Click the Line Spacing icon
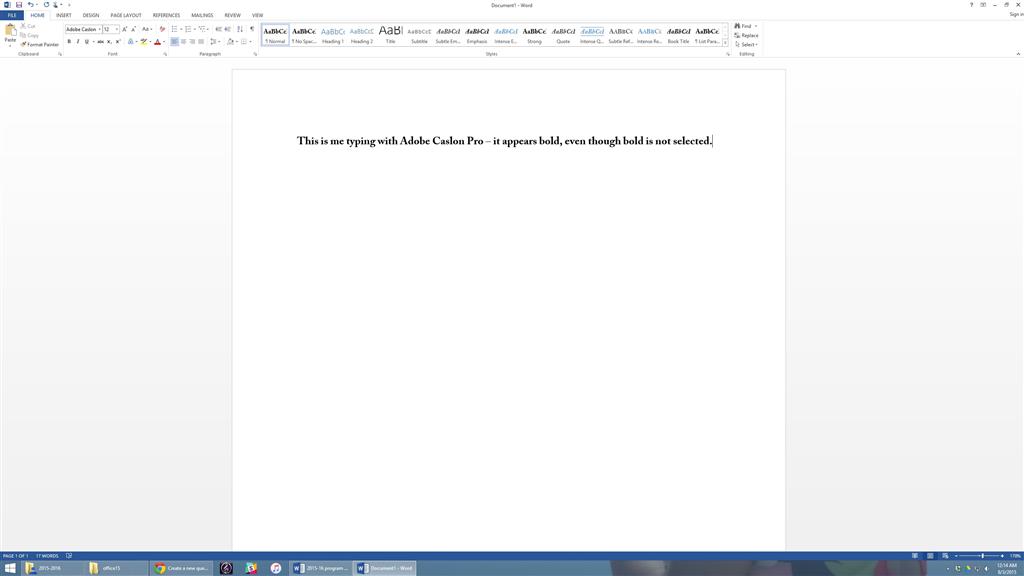The height and width of the screenshot is (576, 1024). point(213,41)
